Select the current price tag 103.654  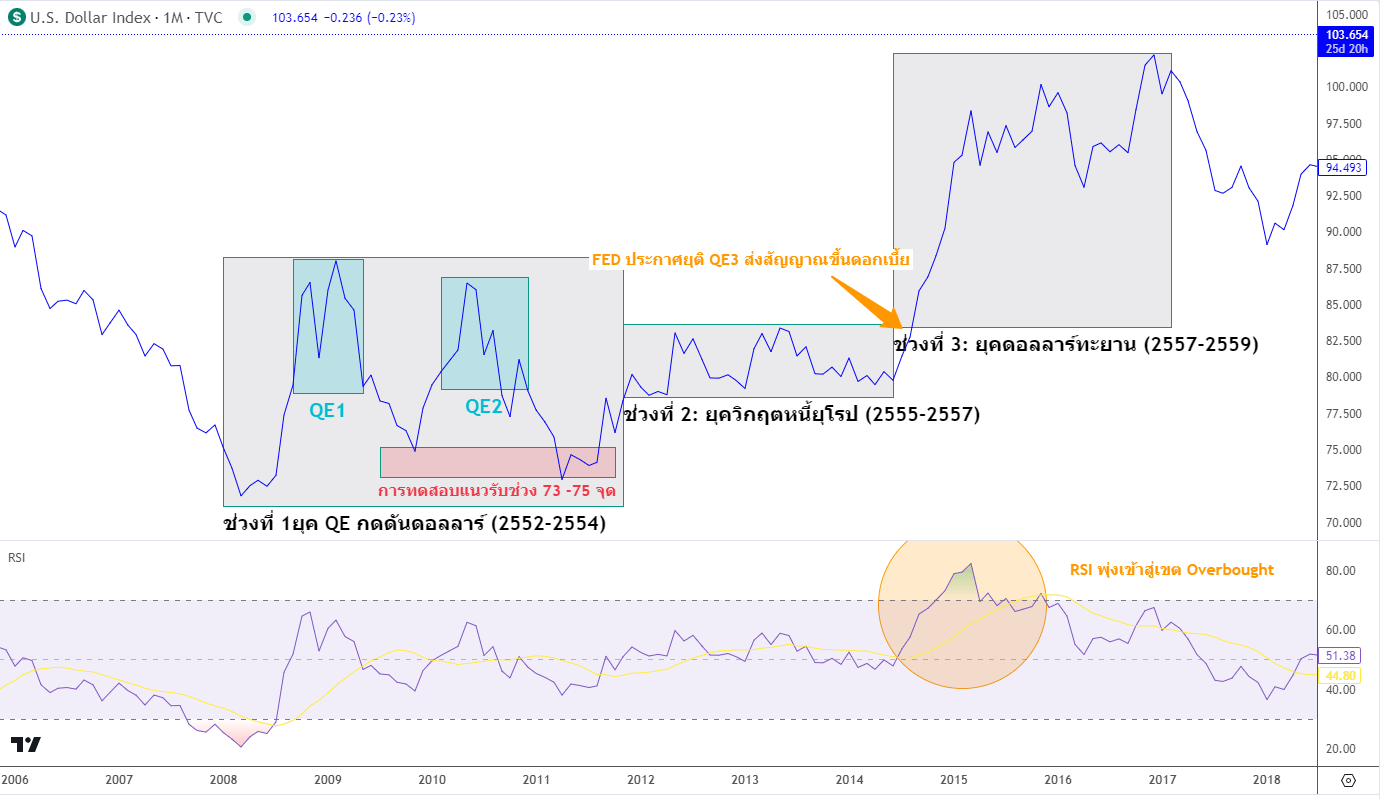tap(1347, 34)
